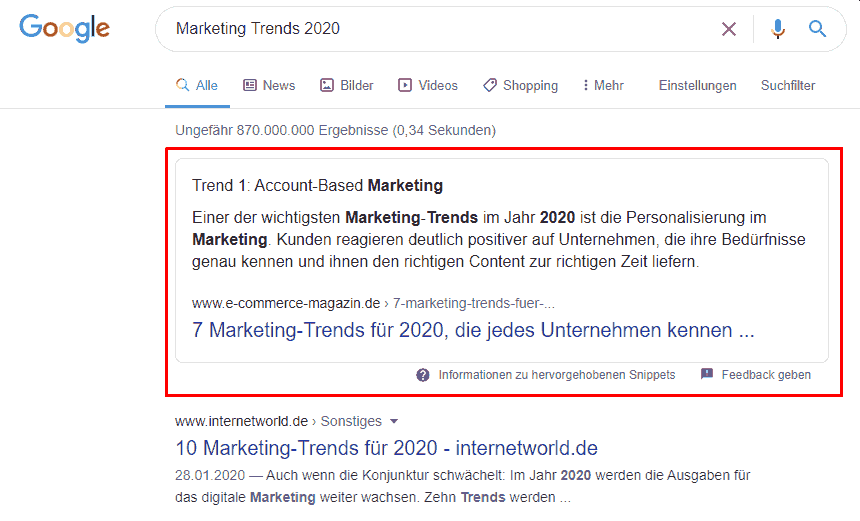Click the Feedback geben flag icon
860x521 pixels.
707,374
